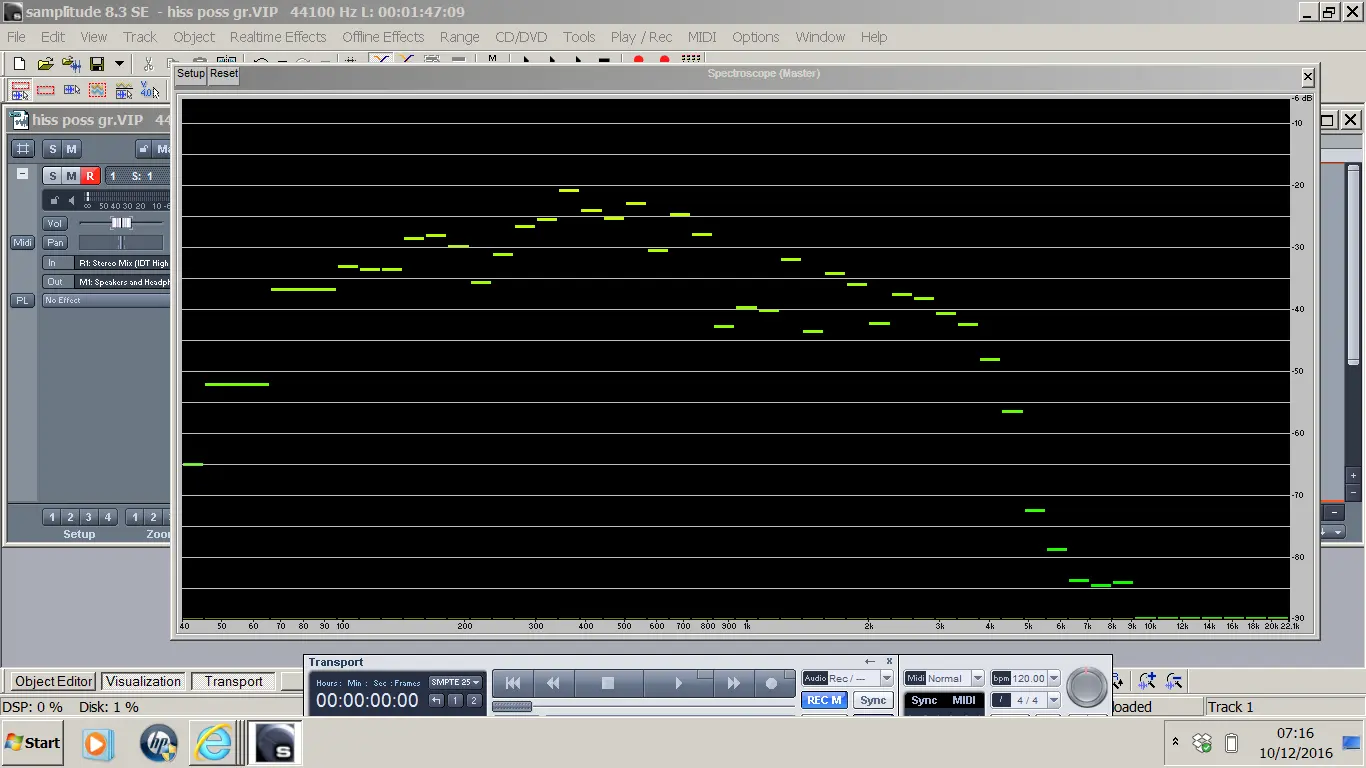The height and width of the screenshot is (768, 1366).
Task: Click the Pan button on track 1
Action: pyautogui.click(x=55, y=242)
